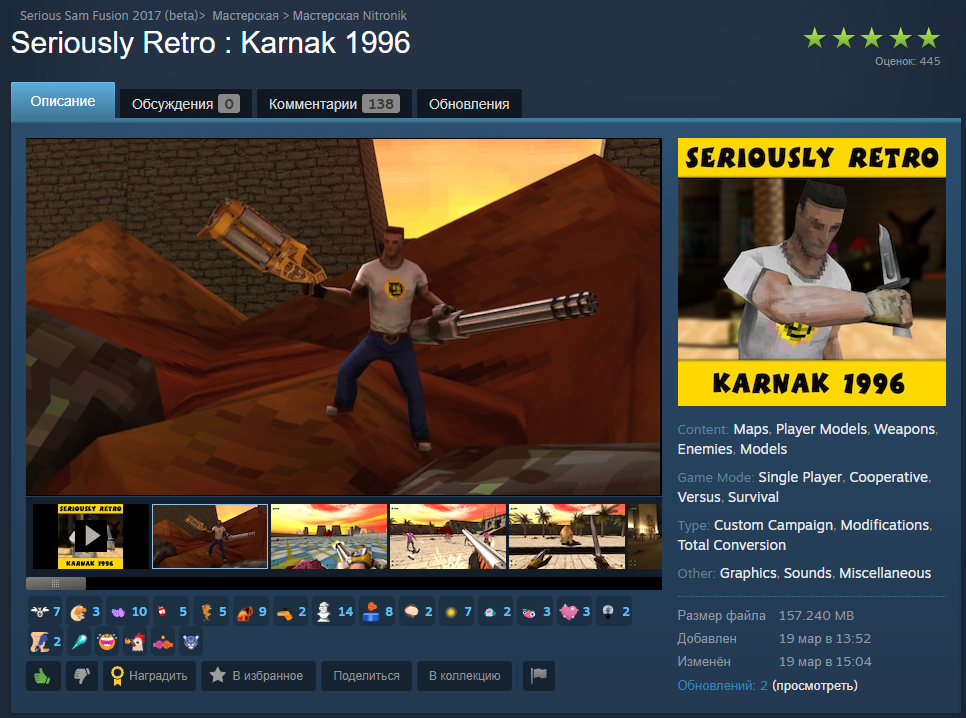Click the pointing orange hand award, count 2
The image size is (966, 718).
coord(291,612)
